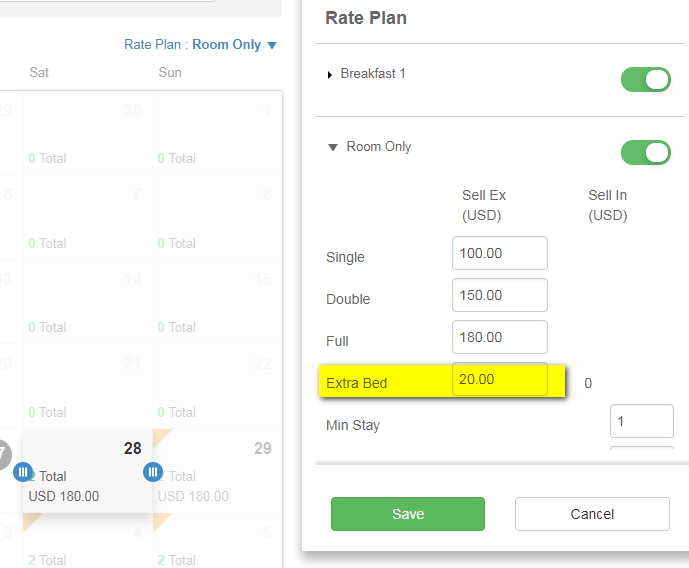The image size is (689, 568).
Task: Select the Double rate input field
Action: click(500, 295)
